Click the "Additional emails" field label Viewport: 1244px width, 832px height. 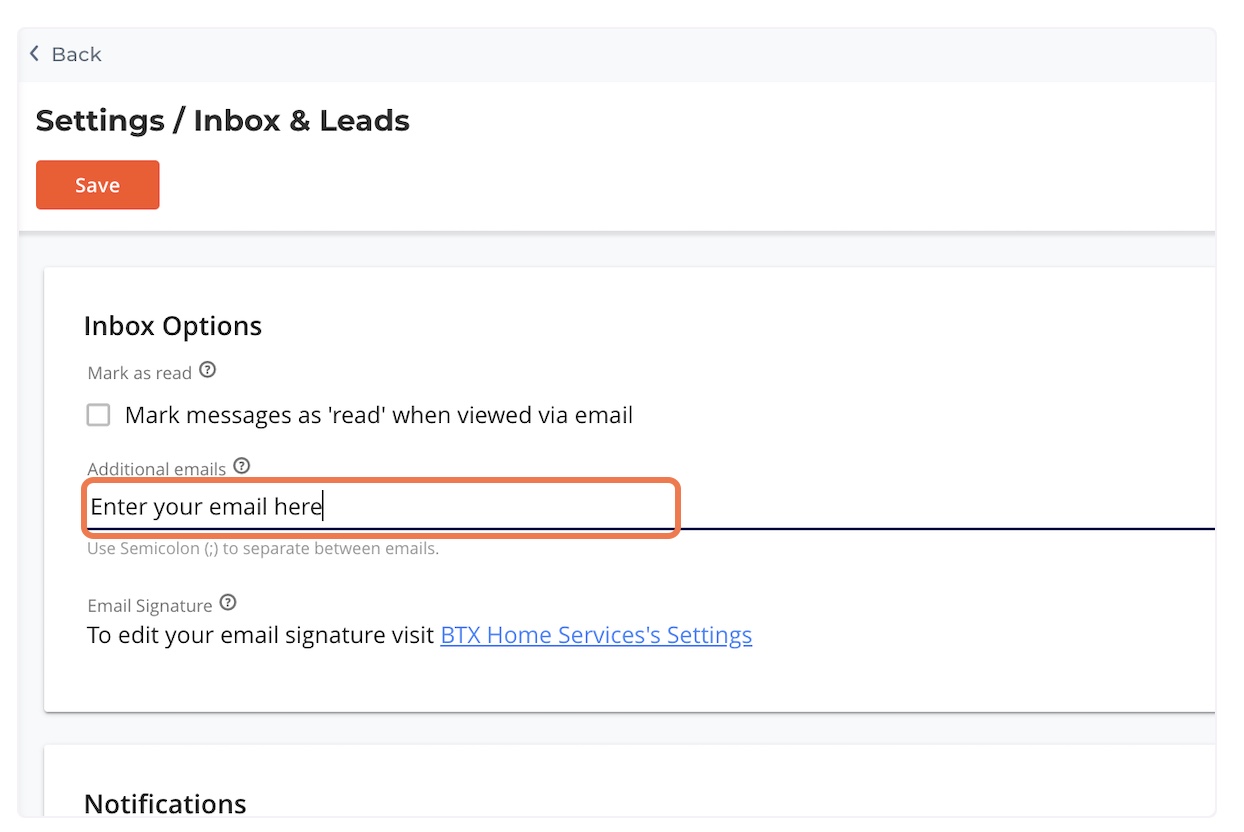(x=156, y=469)
